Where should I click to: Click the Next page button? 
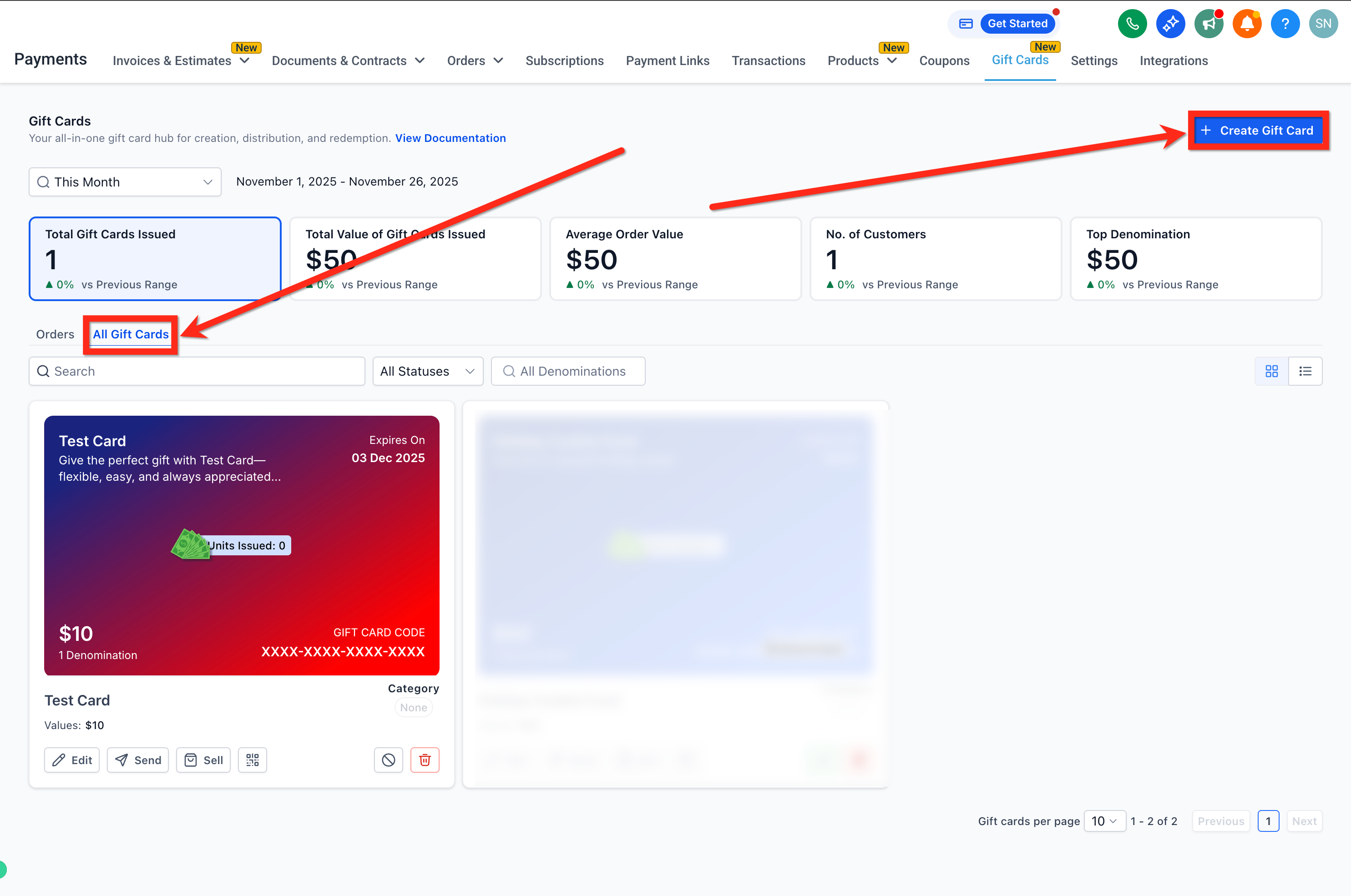click(1304, 821)
